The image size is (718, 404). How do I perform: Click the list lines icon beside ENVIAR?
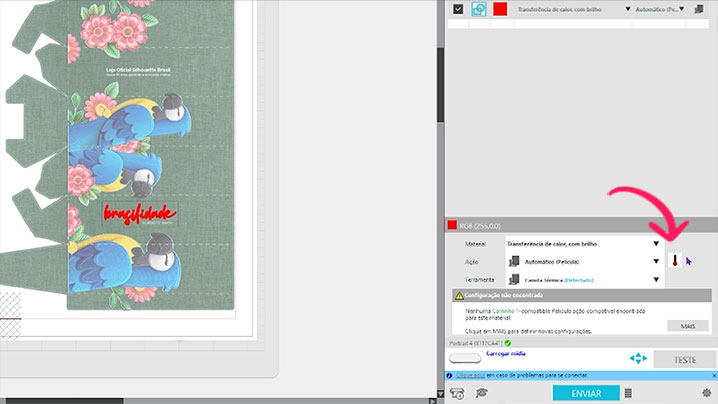628,393
